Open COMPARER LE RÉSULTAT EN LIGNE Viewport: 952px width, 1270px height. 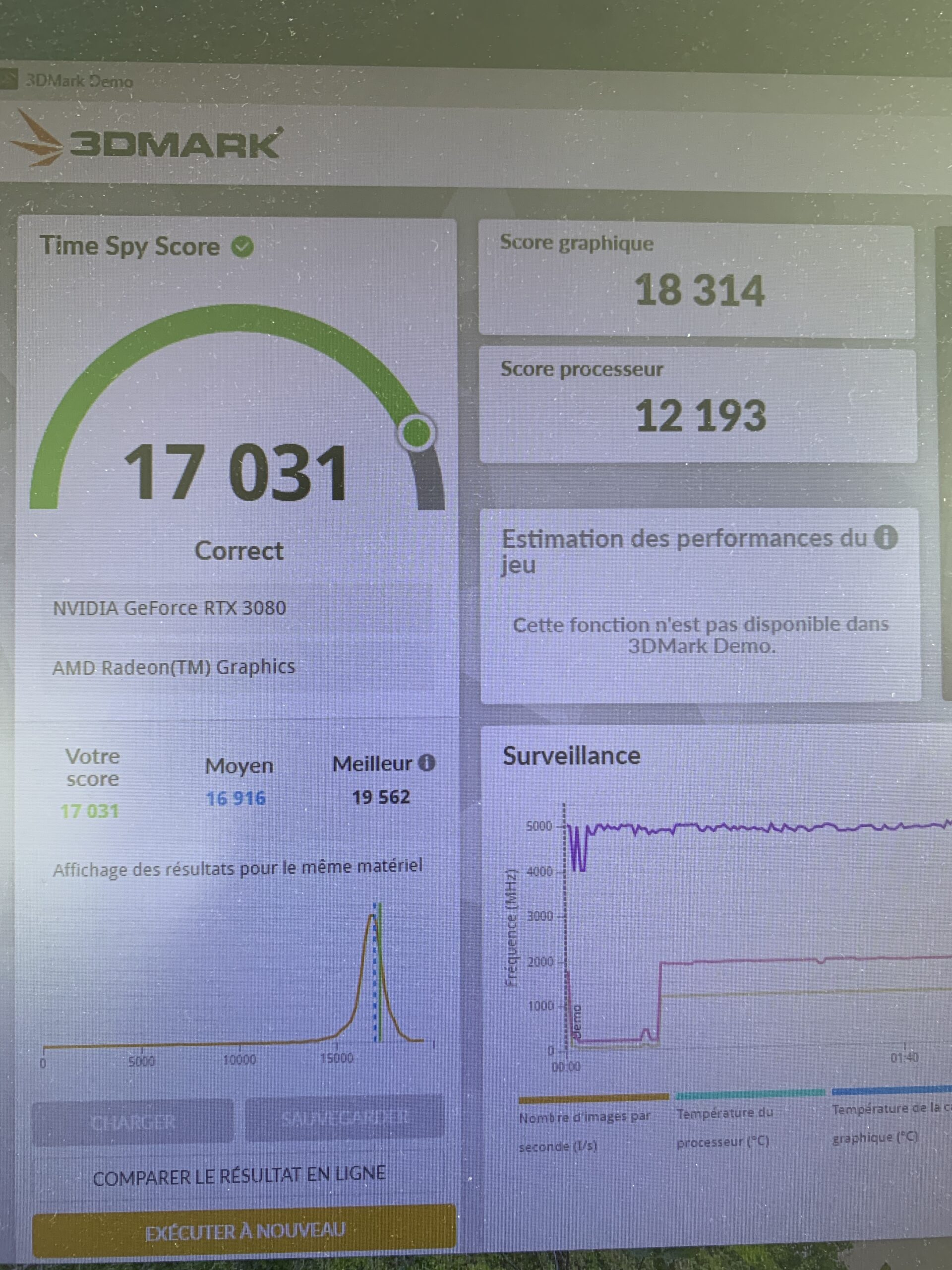click(x=238, y=1175)
